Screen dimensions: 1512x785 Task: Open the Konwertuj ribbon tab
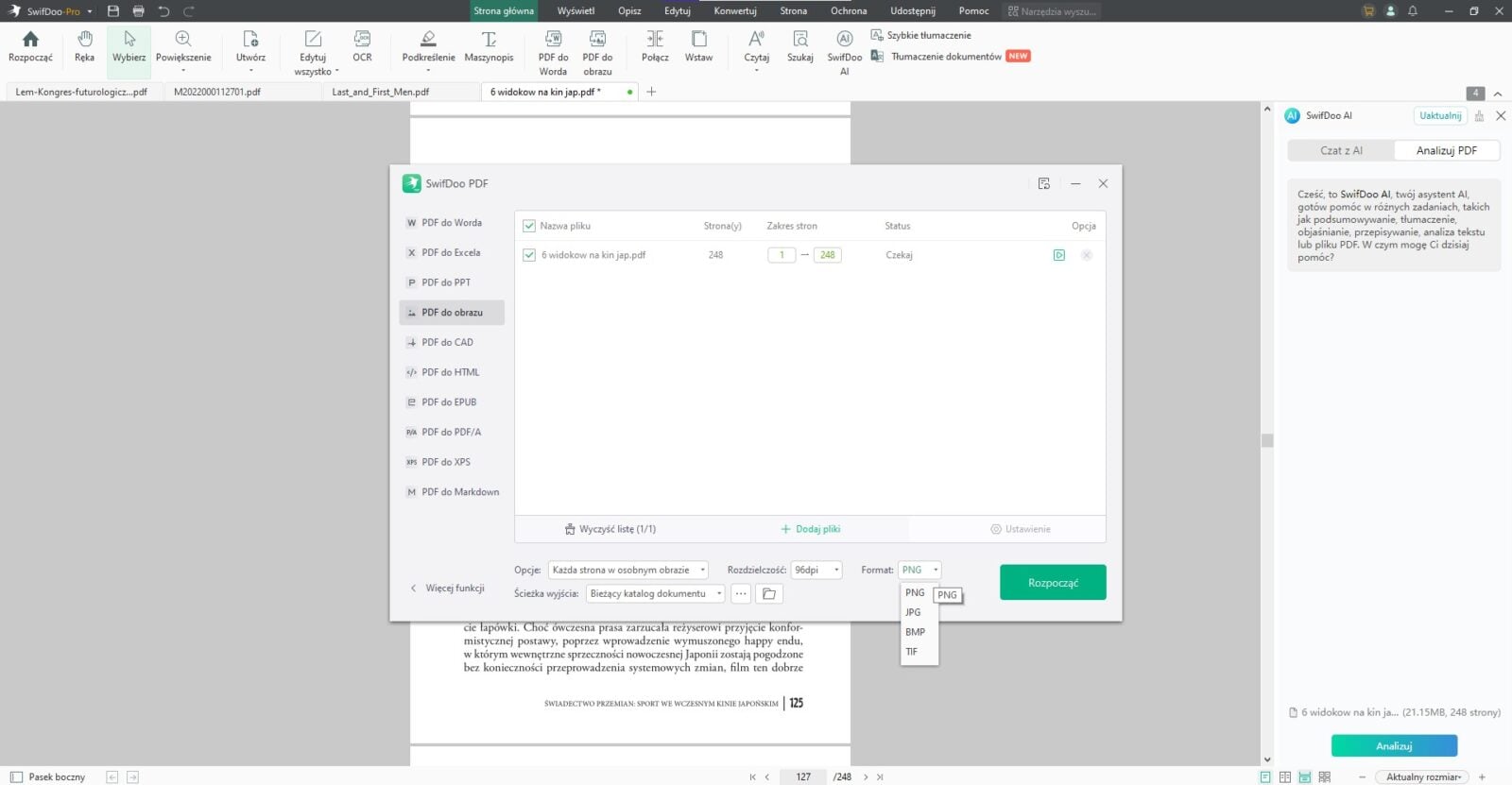tap(734, 11)
